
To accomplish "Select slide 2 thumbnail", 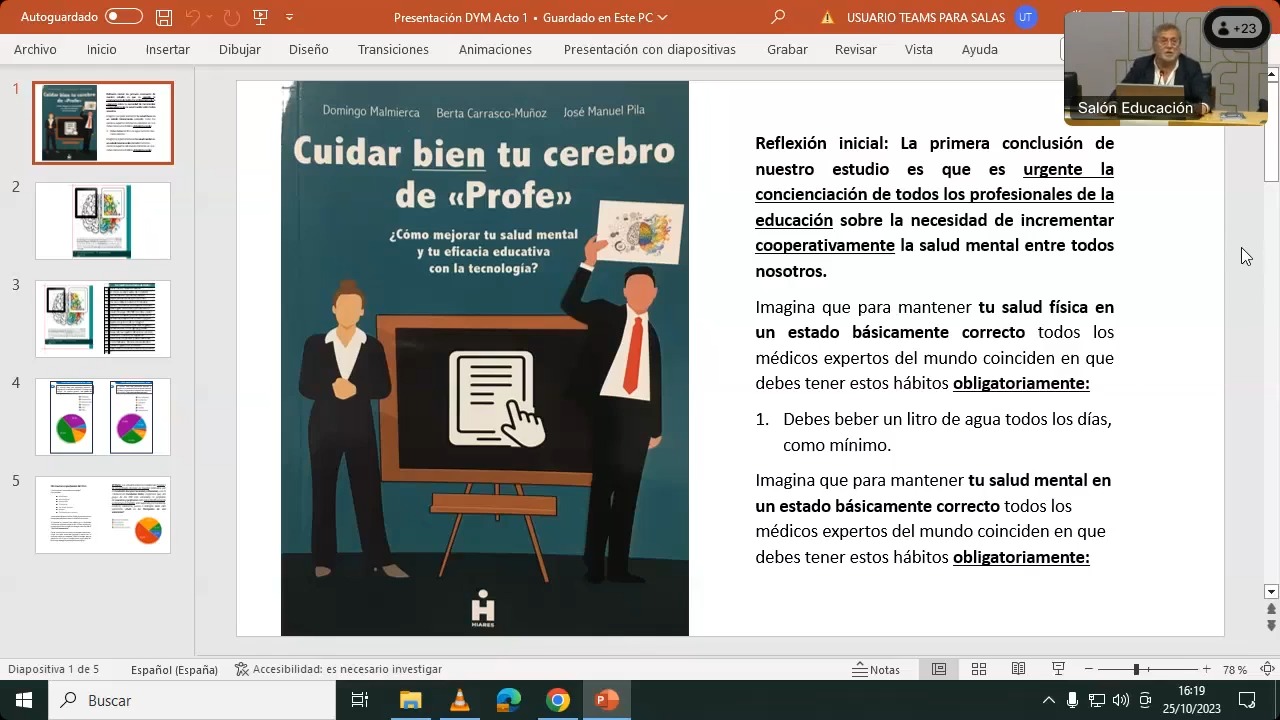I will 103,221.
